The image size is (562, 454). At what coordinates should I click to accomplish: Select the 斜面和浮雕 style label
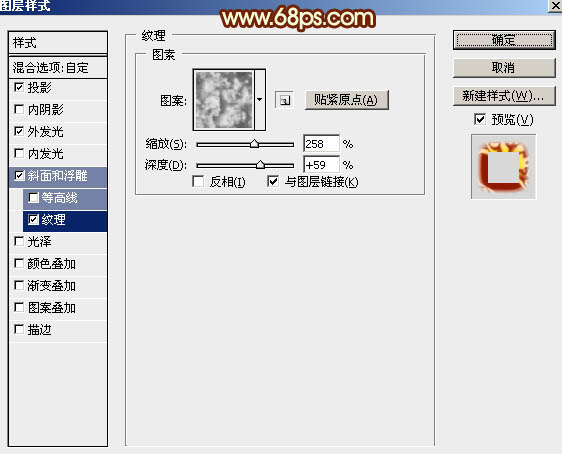(x=57, y=176)
